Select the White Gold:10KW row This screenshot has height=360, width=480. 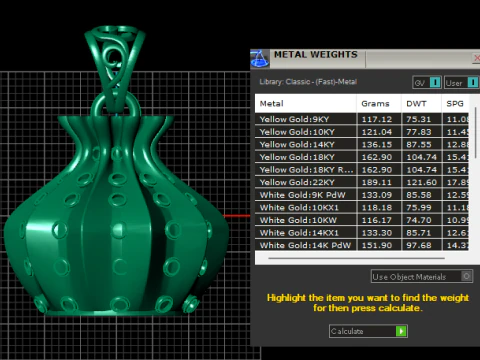(362, 220)
